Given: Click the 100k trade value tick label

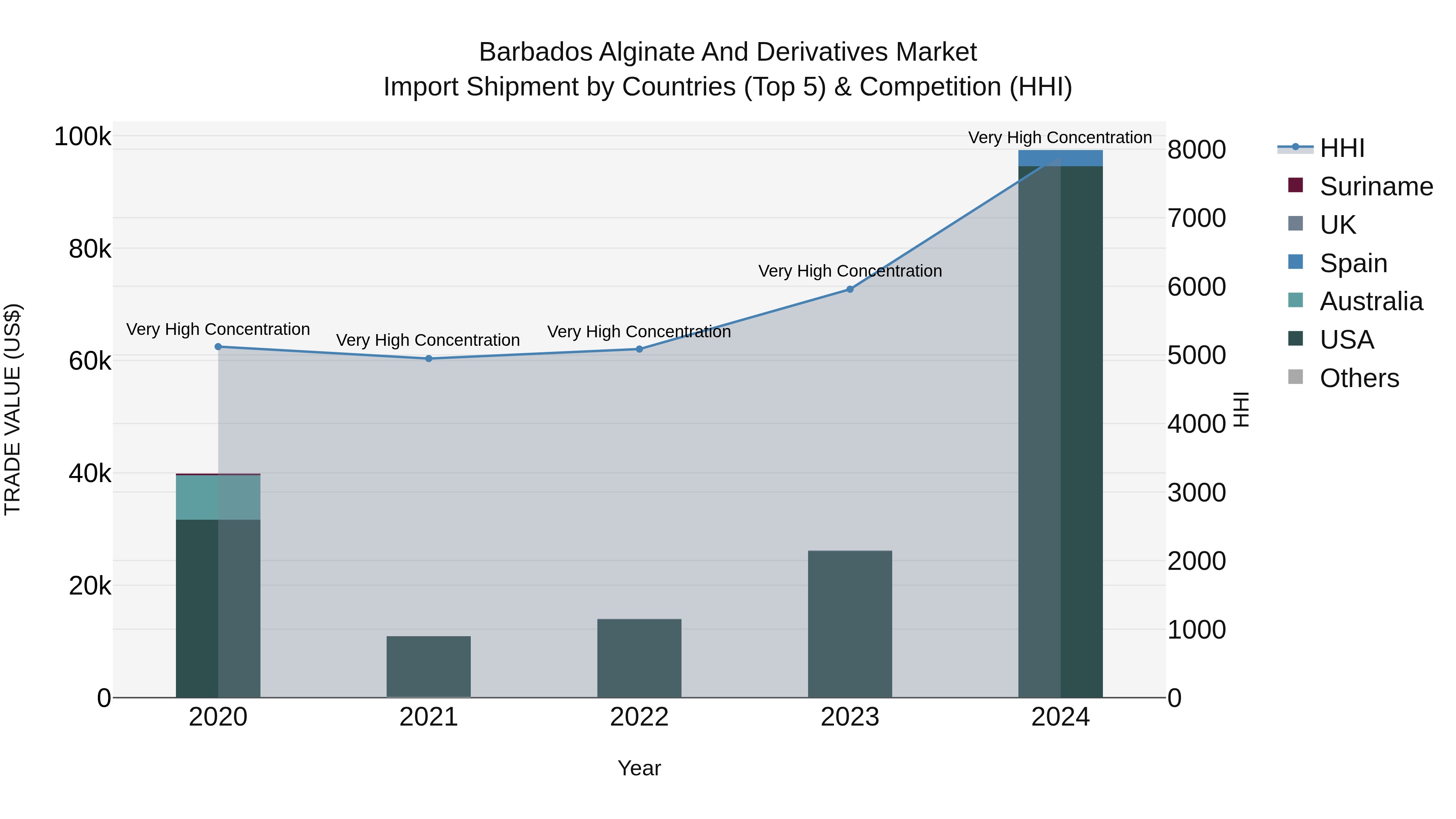Looking at the screenshot, I should click(x=83, y=137).
